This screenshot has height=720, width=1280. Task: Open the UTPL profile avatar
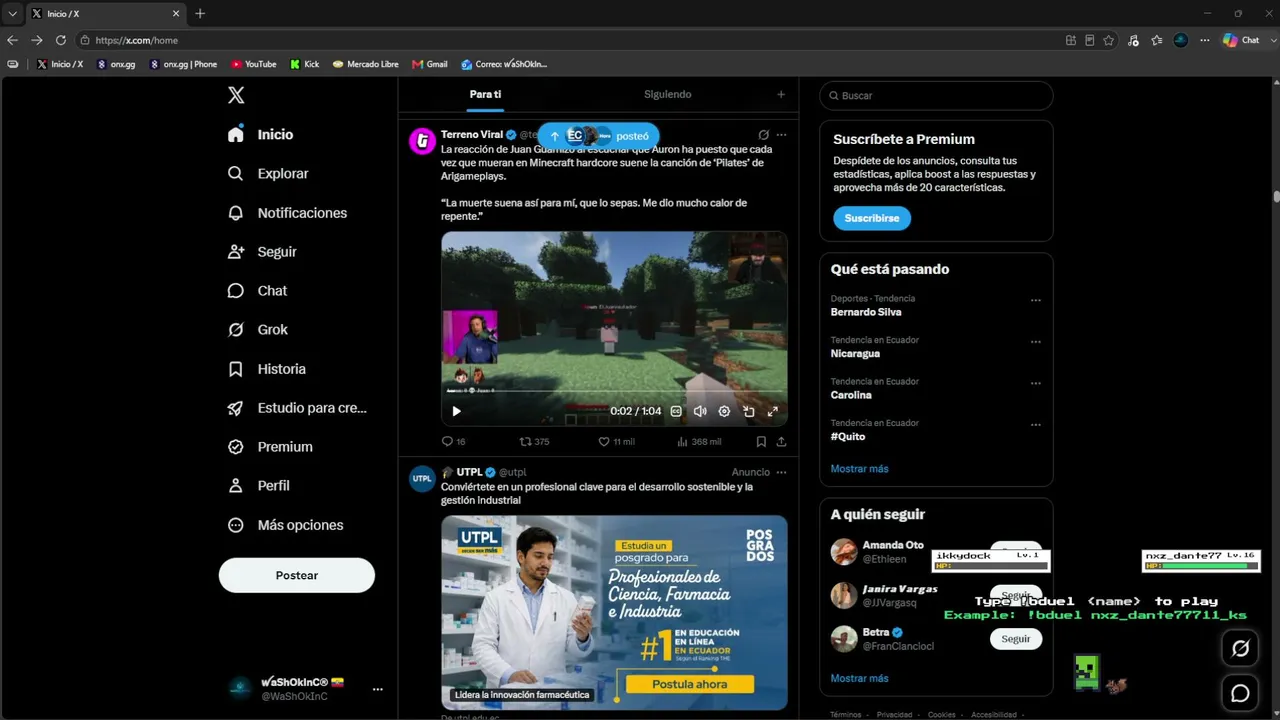click(x=422, y=478)
